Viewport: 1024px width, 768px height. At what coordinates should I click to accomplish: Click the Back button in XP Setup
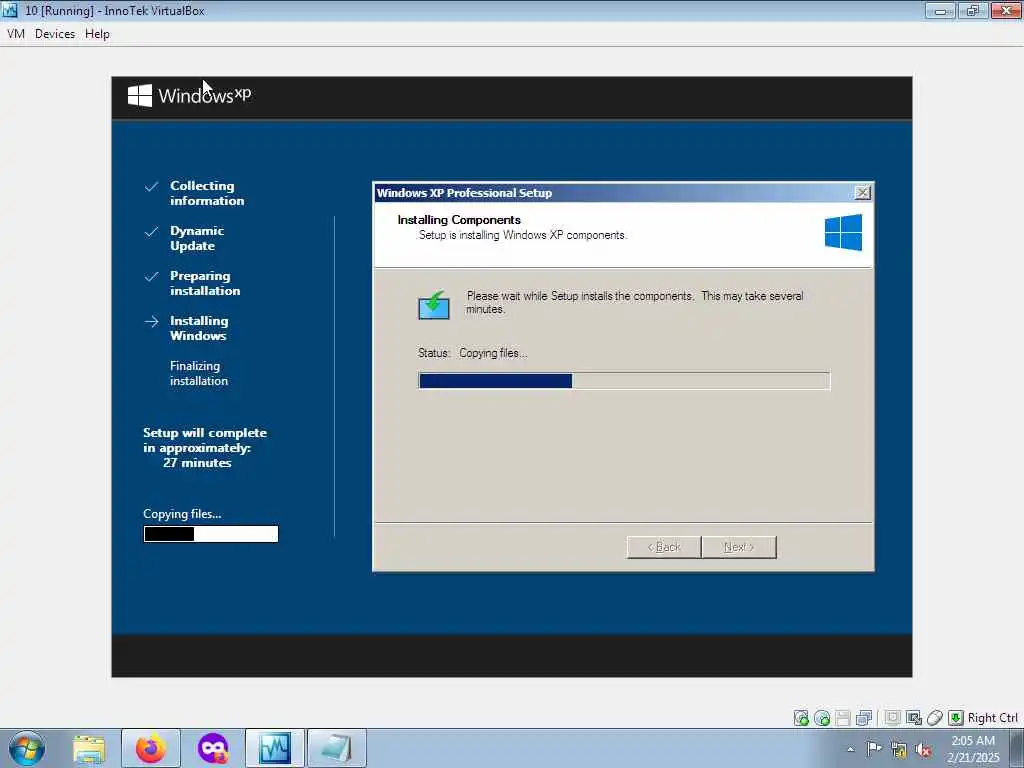664,547
